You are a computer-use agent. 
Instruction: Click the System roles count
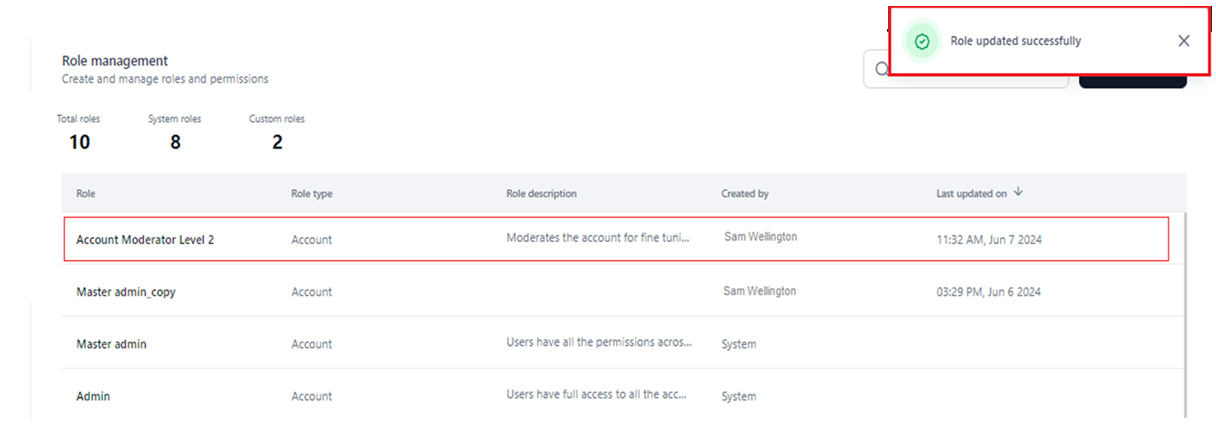point(175,142)
